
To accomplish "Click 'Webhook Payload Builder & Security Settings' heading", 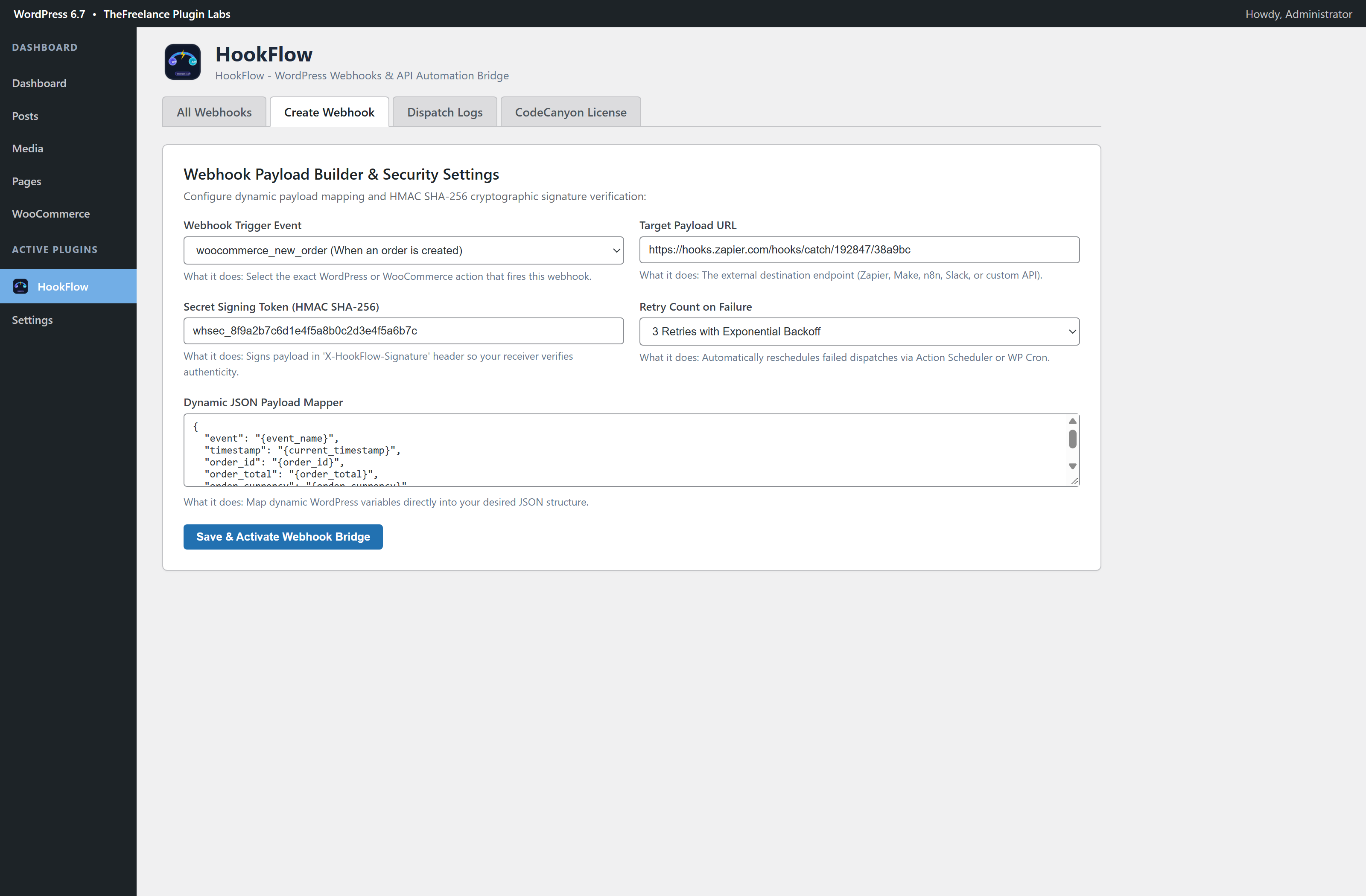I will pyautogui.click(x=341, y=174).
